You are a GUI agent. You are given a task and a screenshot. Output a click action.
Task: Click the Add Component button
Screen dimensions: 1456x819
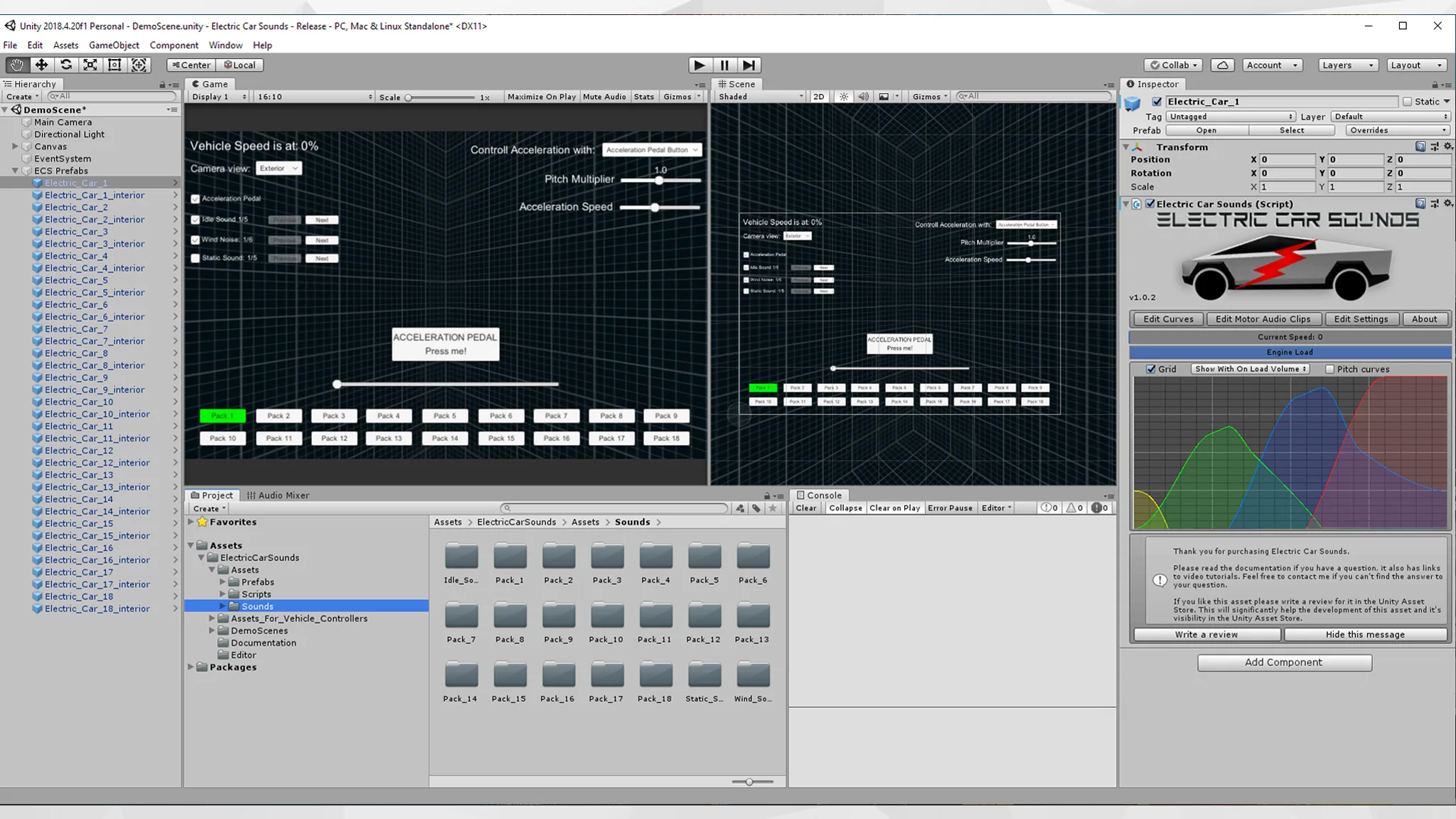click(1284, 662)
